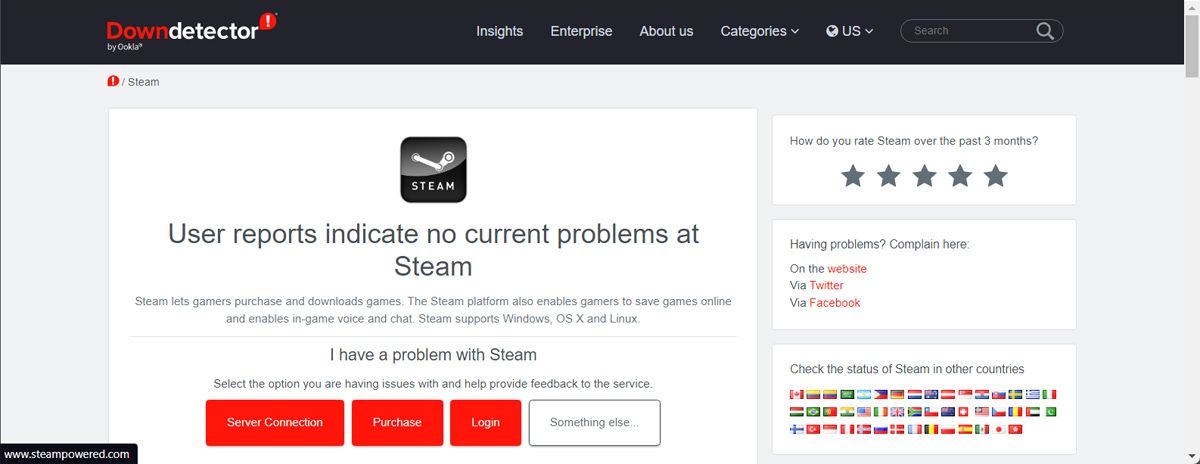Click the search magnifier icon
This screenshot has height=464, width=1200.
point(1045,31)
